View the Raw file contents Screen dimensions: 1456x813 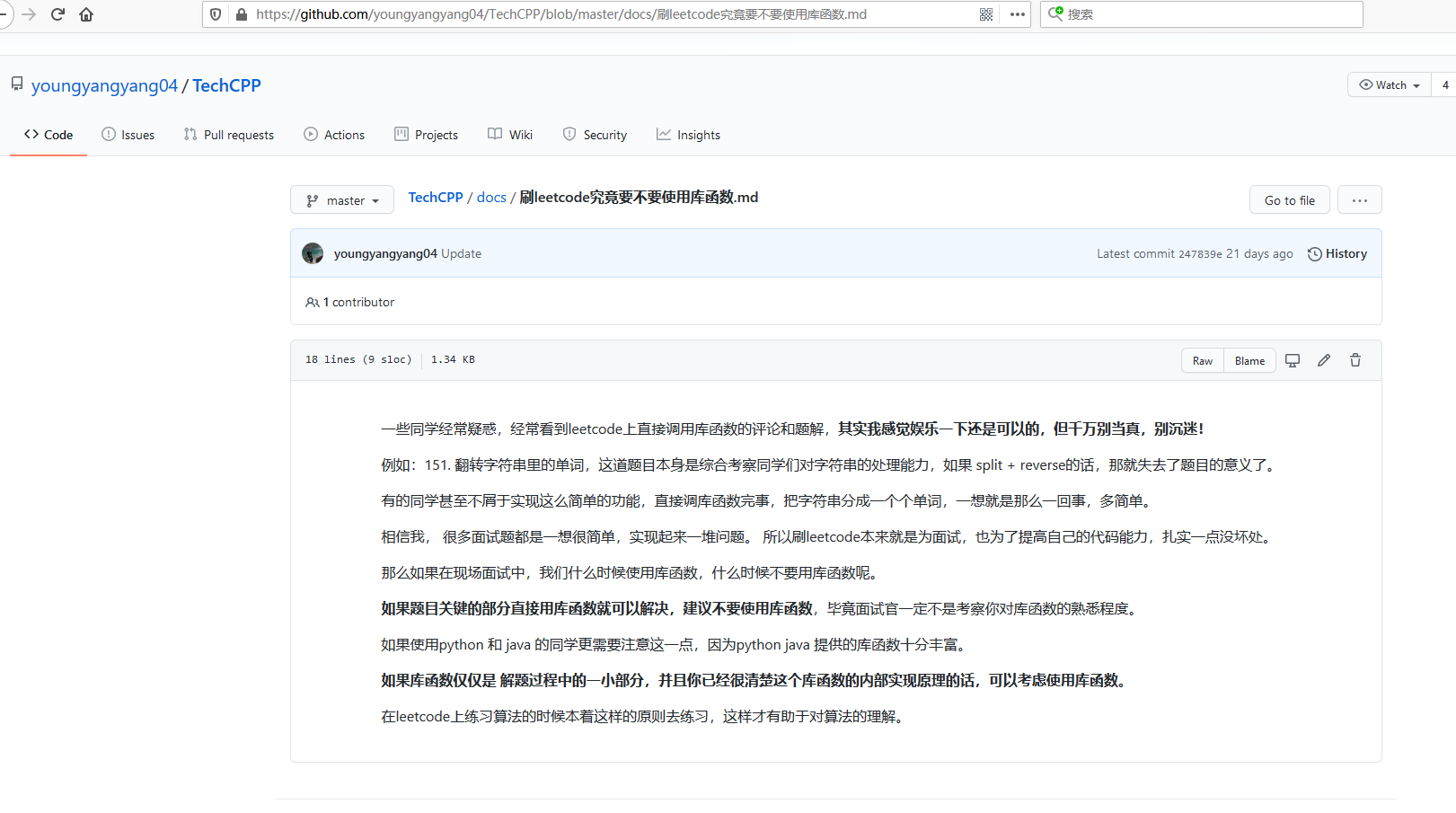(1202, 359)
